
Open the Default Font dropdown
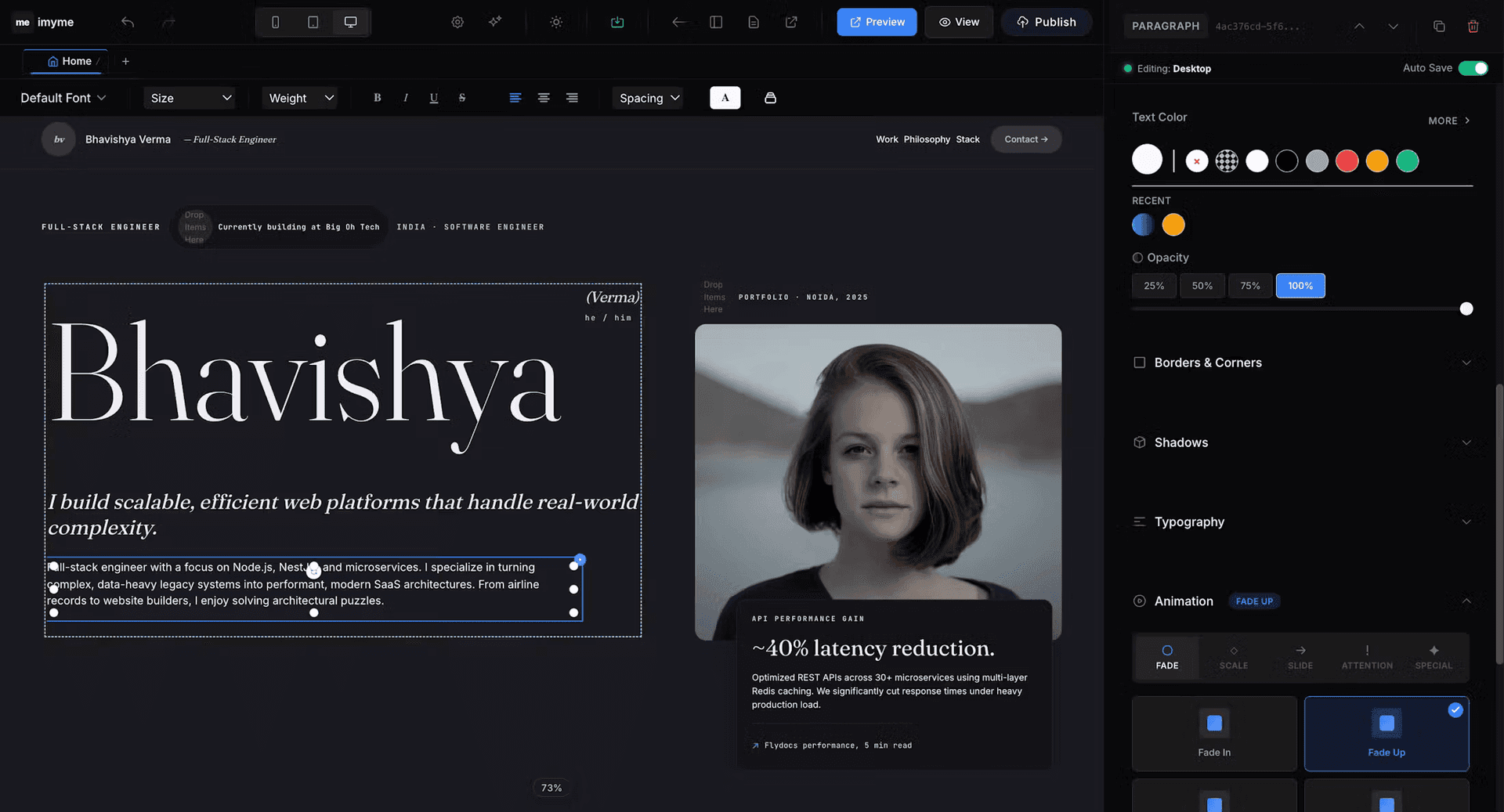(x=63, y=98)
